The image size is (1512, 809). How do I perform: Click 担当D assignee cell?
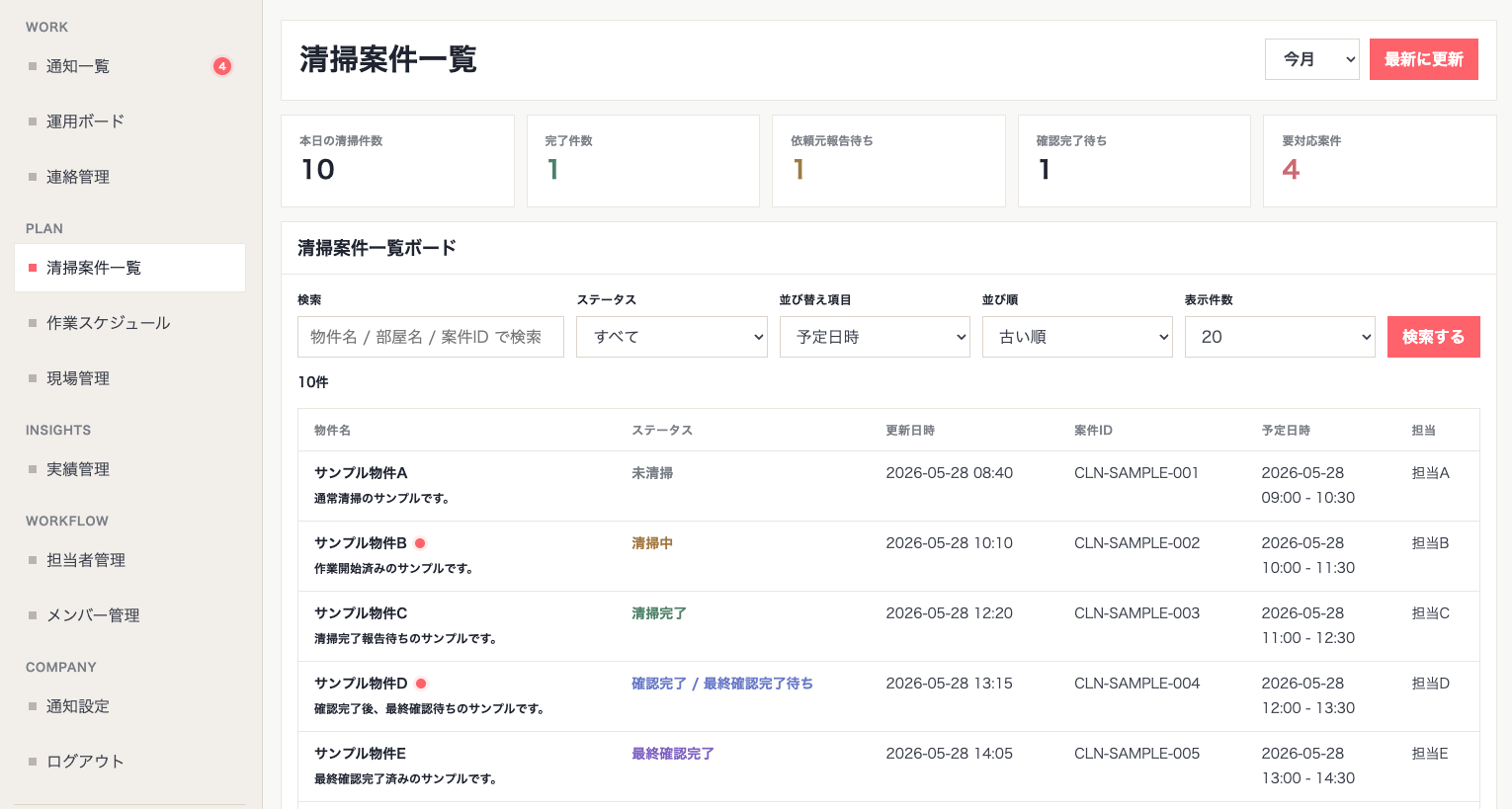[x=1431, y=684]
